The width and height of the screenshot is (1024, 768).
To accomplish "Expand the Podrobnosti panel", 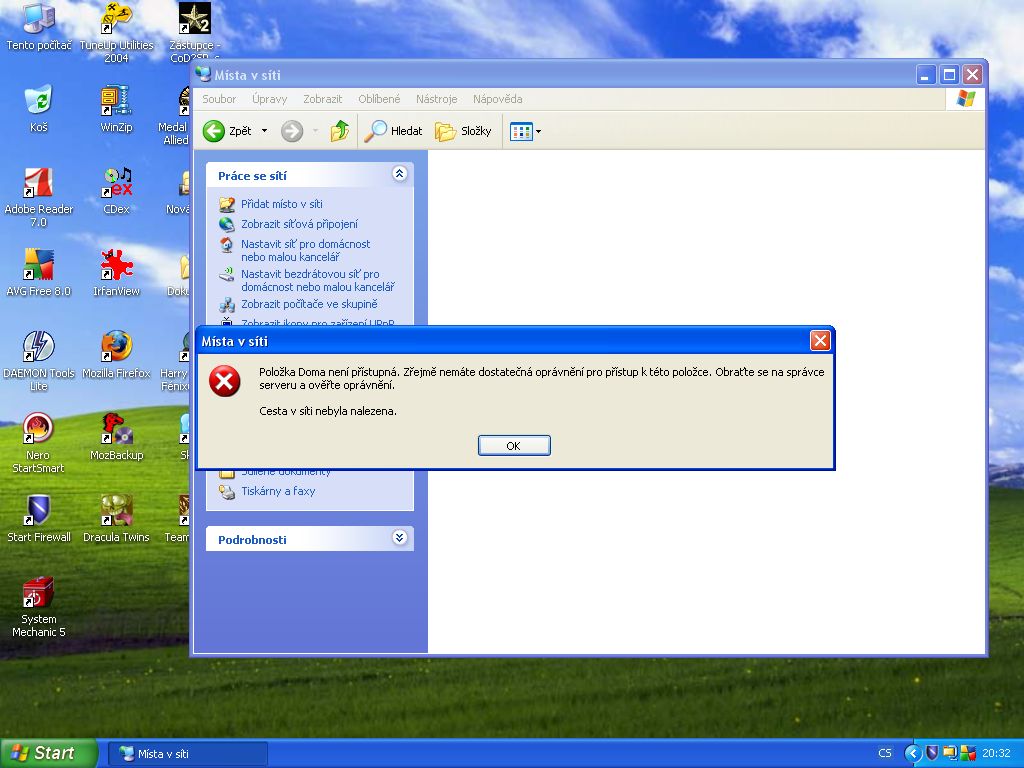I will [399, 538].
